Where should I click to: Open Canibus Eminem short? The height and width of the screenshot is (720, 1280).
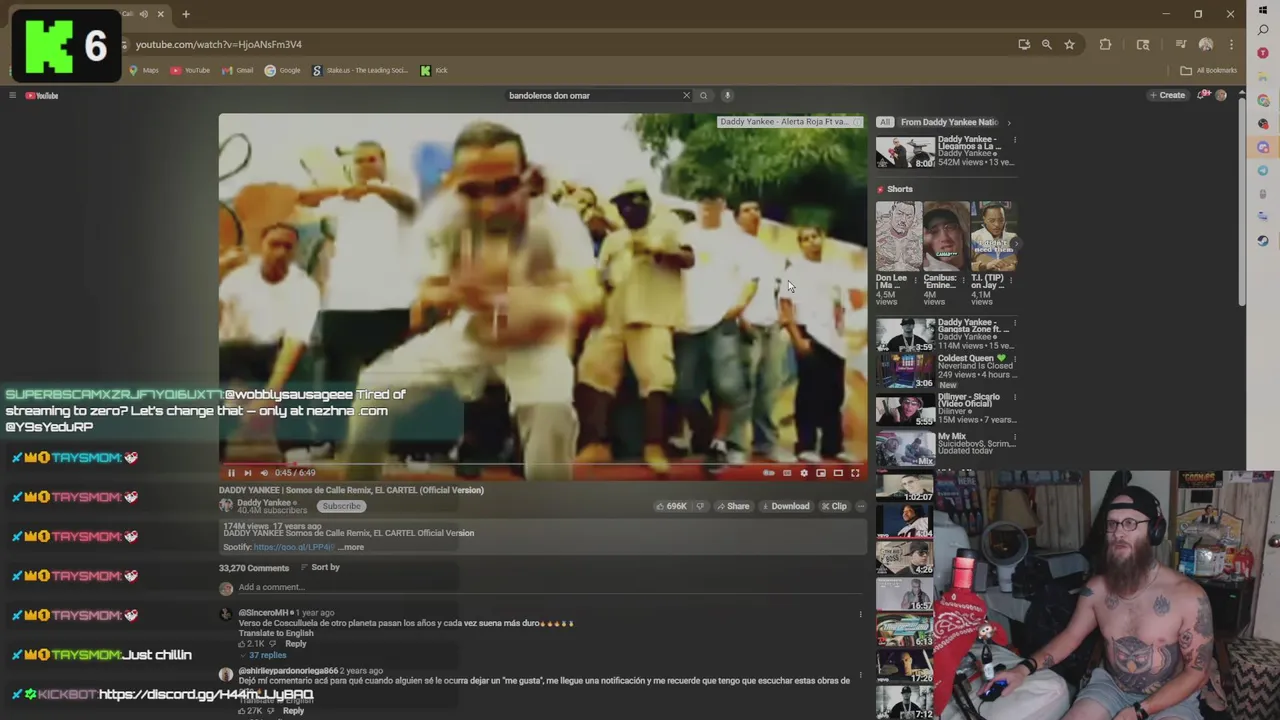coord(945,237)
